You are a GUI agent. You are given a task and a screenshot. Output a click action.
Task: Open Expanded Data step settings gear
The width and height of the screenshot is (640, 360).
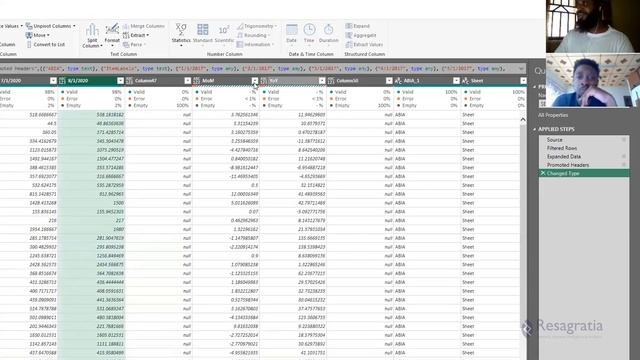pyautogui.click(x=624, y=156)
